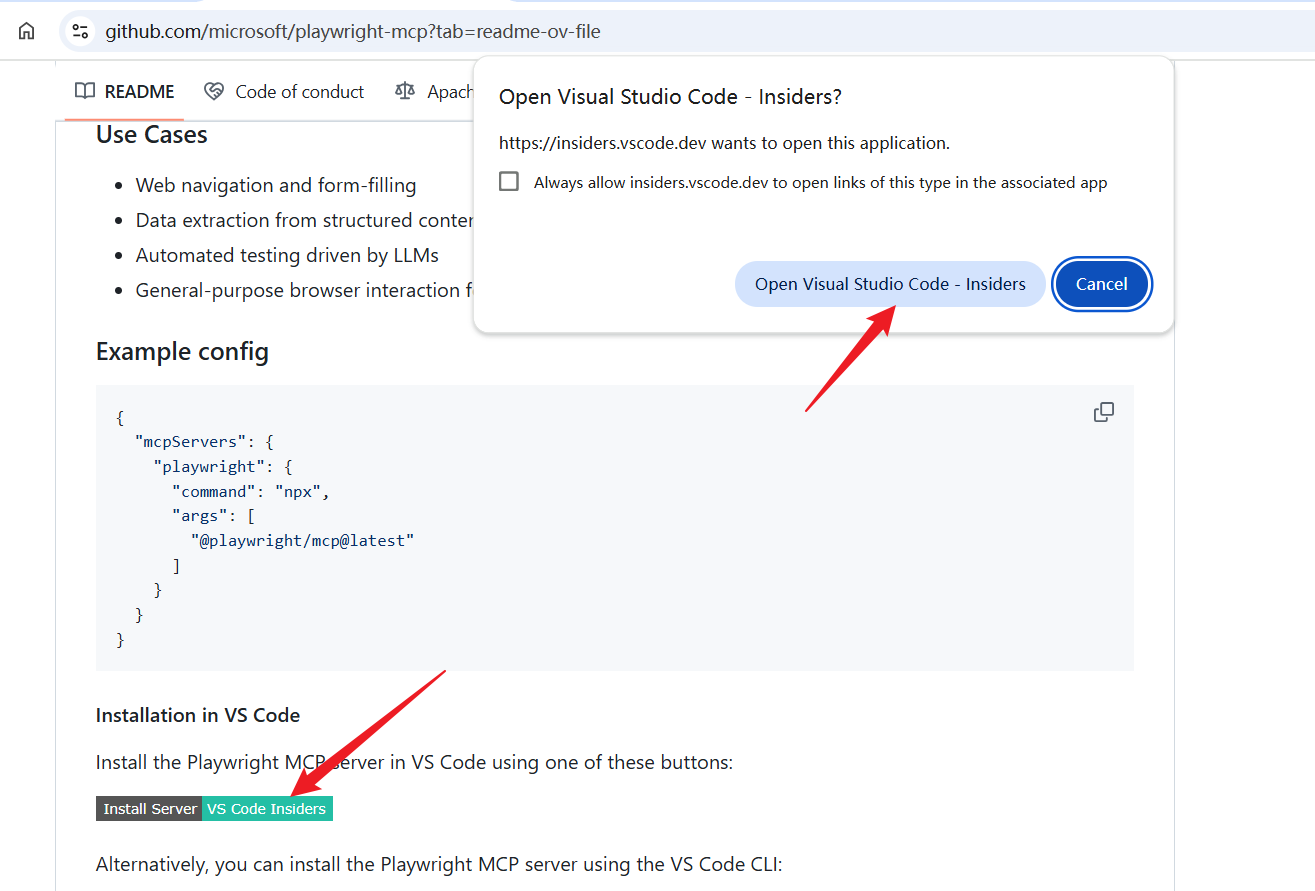
Task: Click the Installation in VS Code heading
Action: click(198, 715)
